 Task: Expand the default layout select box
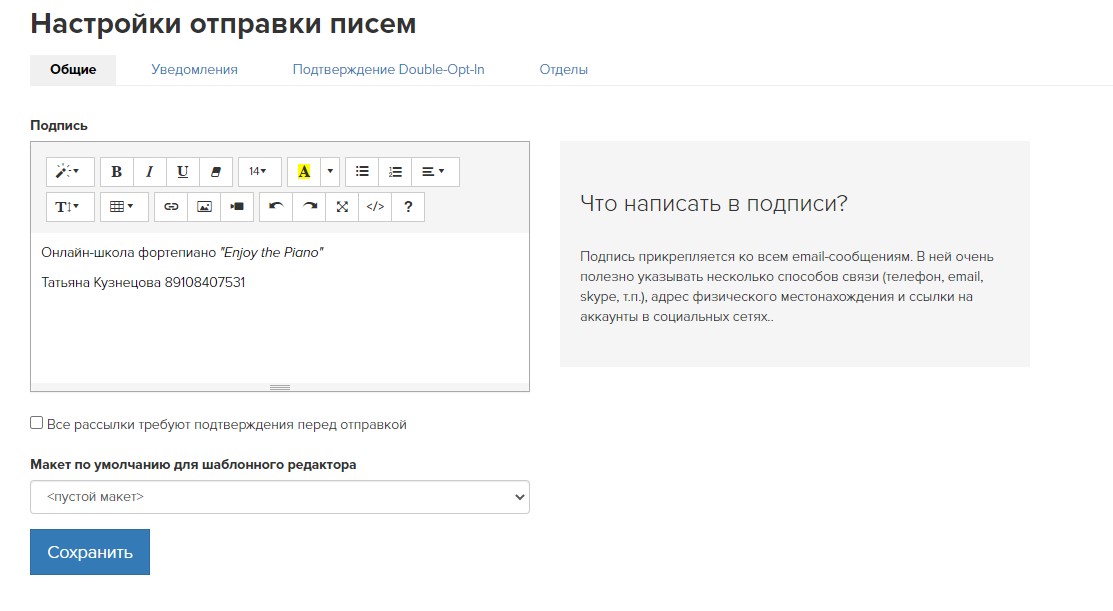(280, 497)
